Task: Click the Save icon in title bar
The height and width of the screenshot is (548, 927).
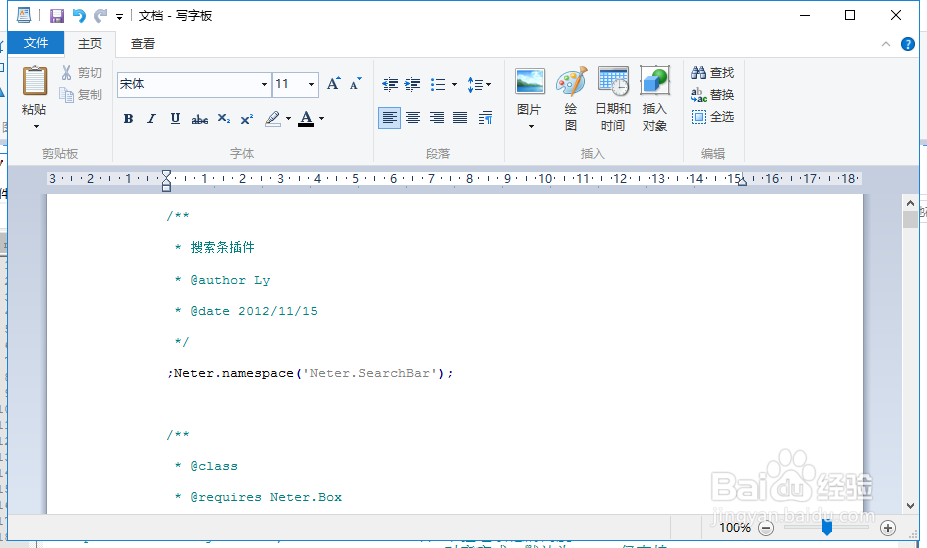Action: tap(57, 15)
